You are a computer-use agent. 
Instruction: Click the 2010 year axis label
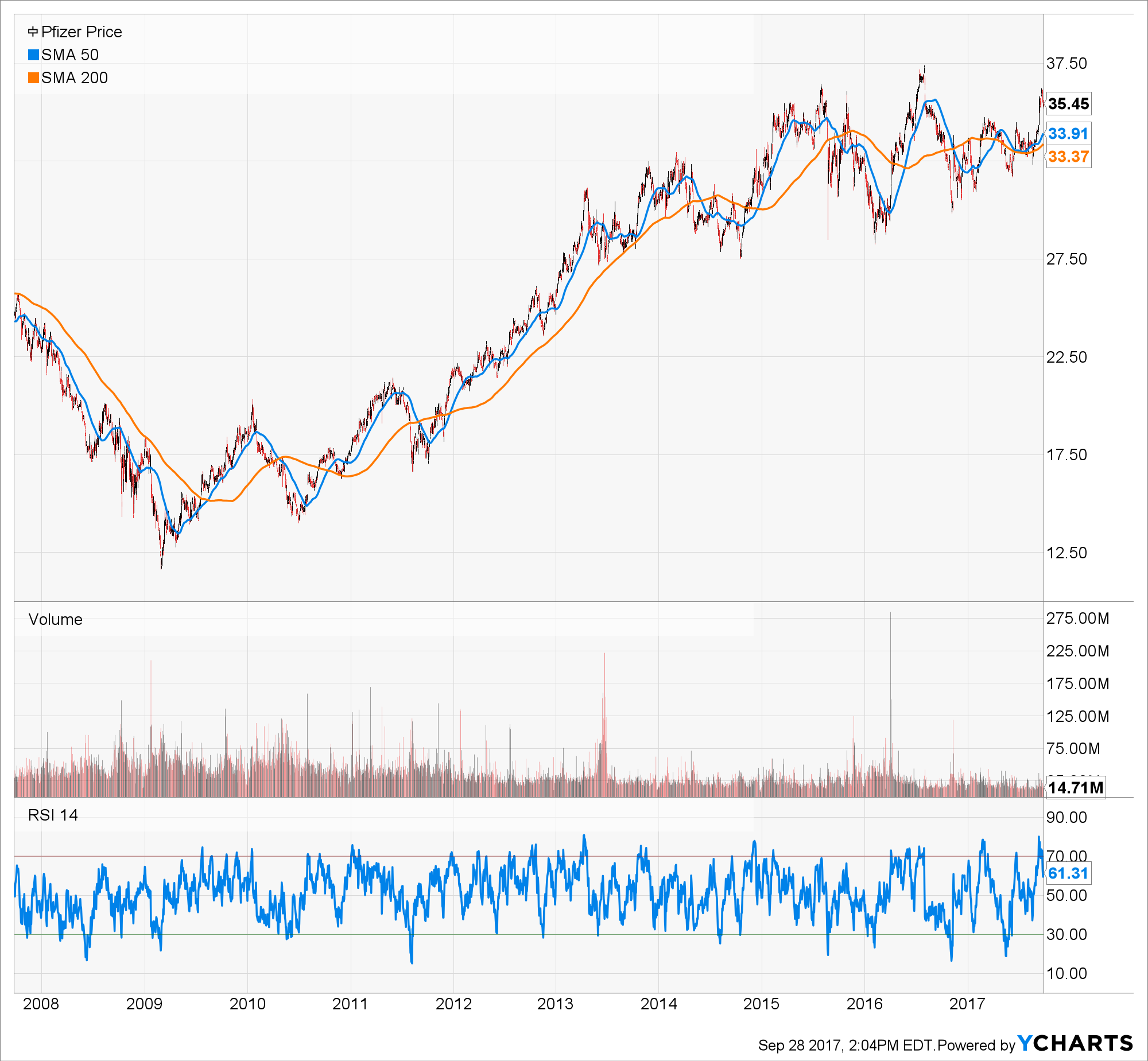tap(247, 1004)
